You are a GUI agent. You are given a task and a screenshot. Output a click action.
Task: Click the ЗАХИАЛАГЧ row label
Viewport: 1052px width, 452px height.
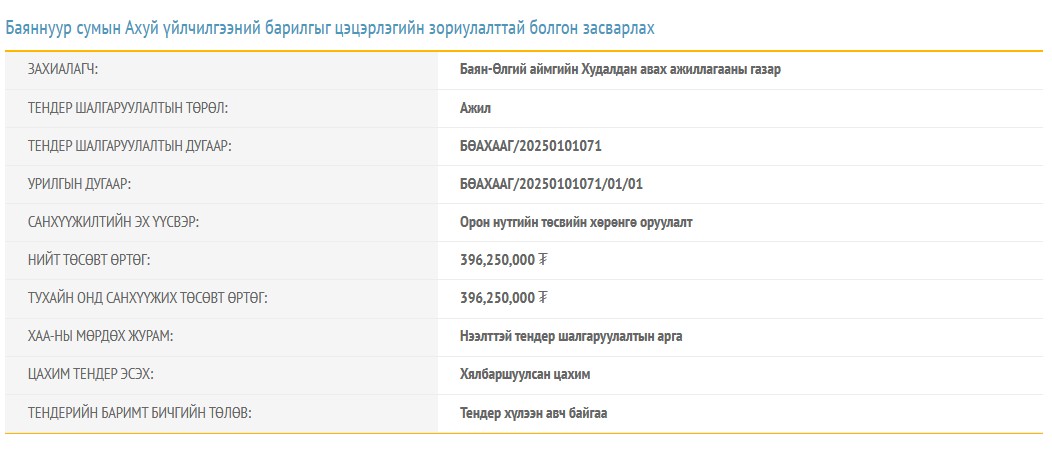(x=70, y=70)
